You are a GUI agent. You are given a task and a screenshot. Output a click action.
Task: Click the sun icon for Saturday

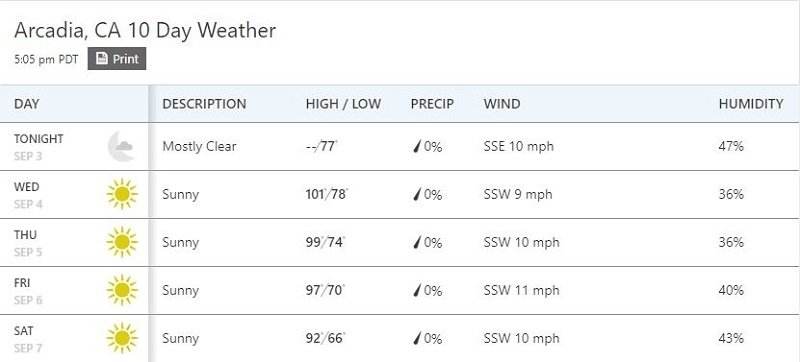[122, 338]
